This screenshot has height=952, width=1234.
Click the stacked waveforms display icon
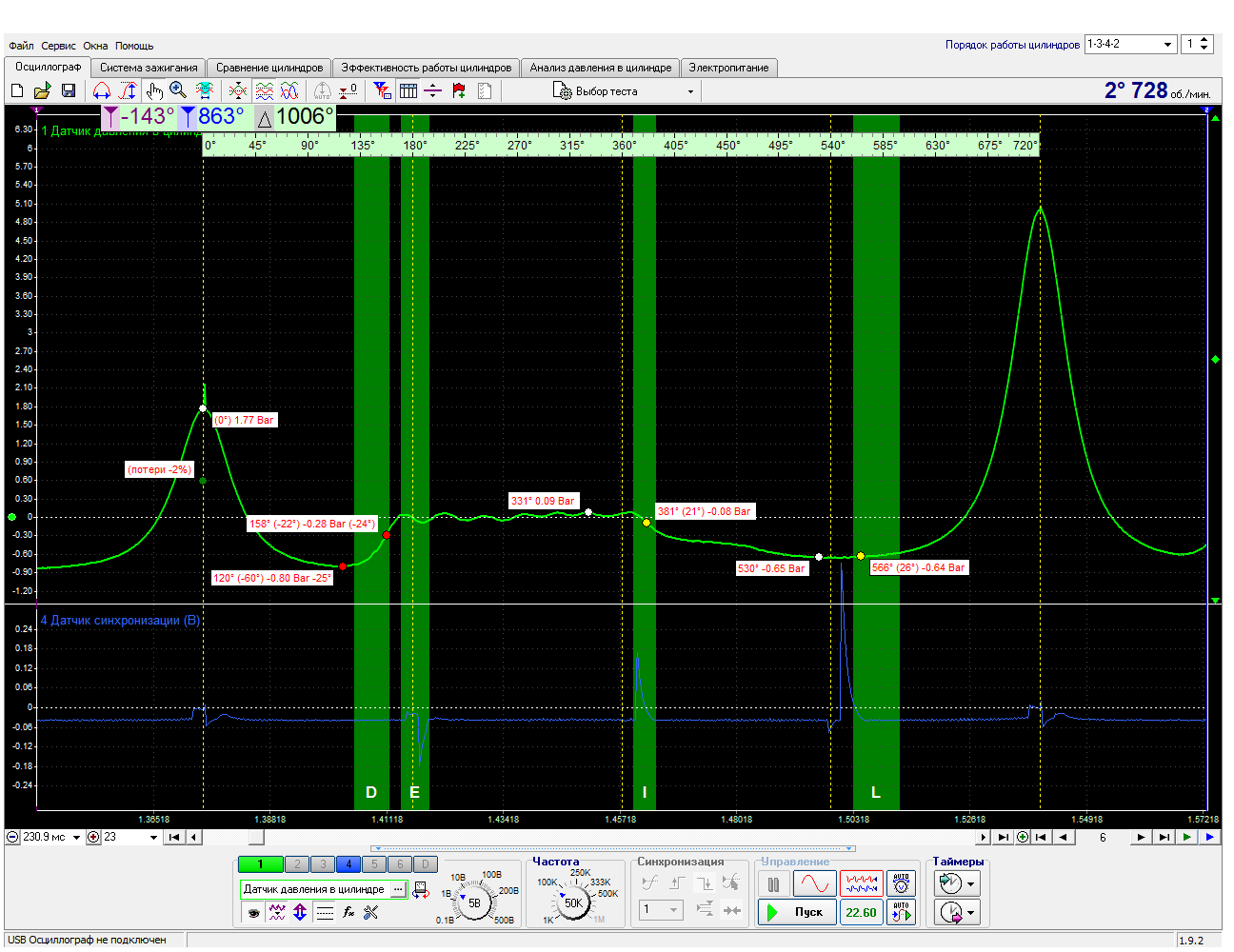[x=264, y=90]
